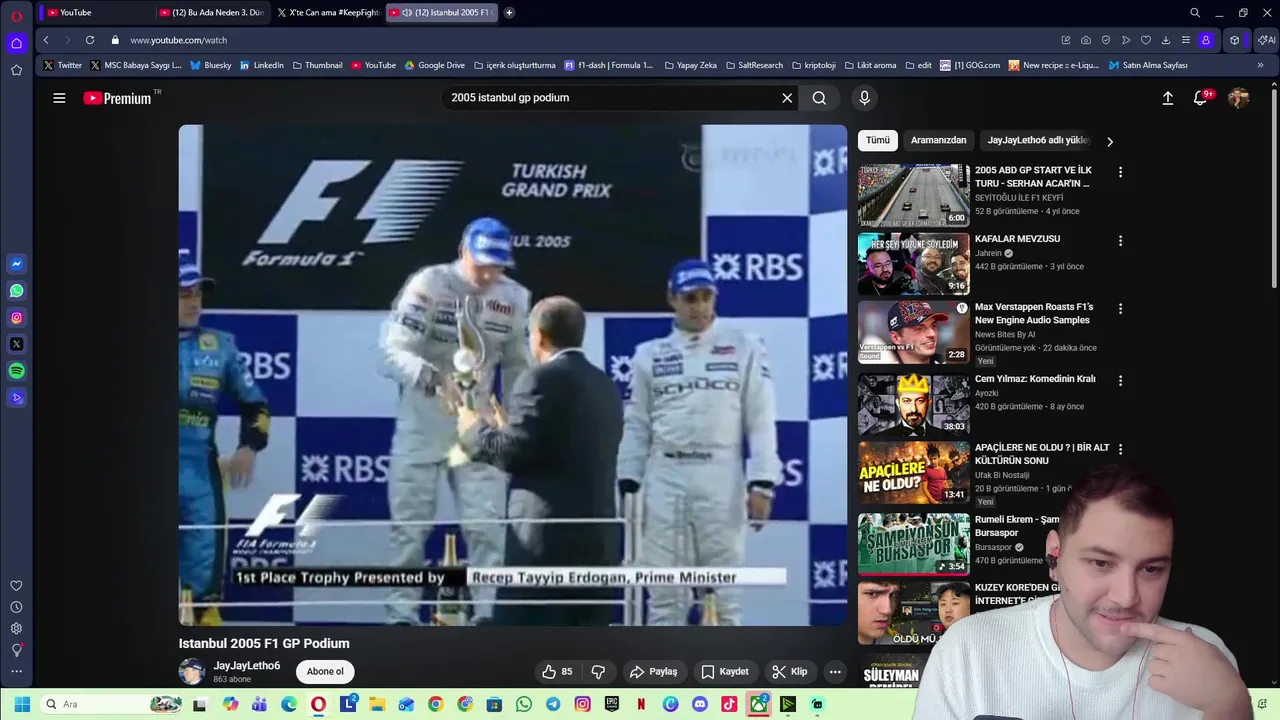
Task: Open sidebar history clock icon
Action: [x=16, y=607]
